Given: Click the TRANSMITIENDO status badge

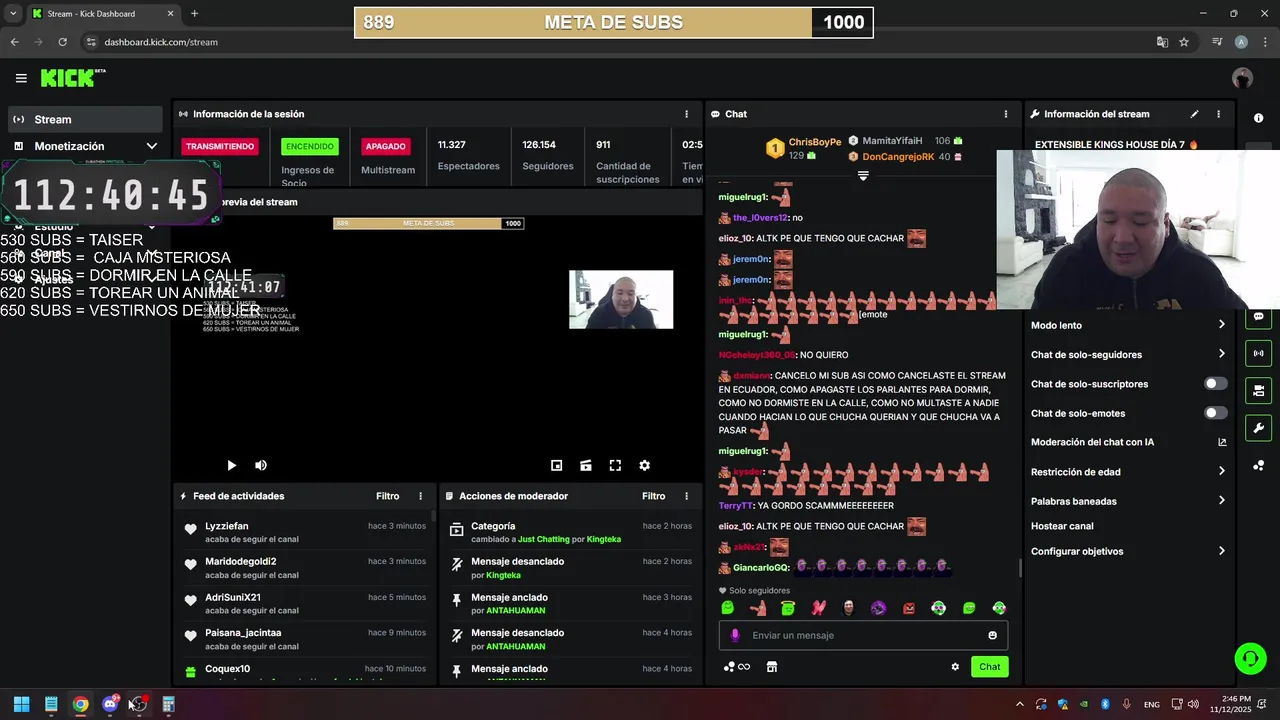Looking at the screenshot, I should 220,146.
